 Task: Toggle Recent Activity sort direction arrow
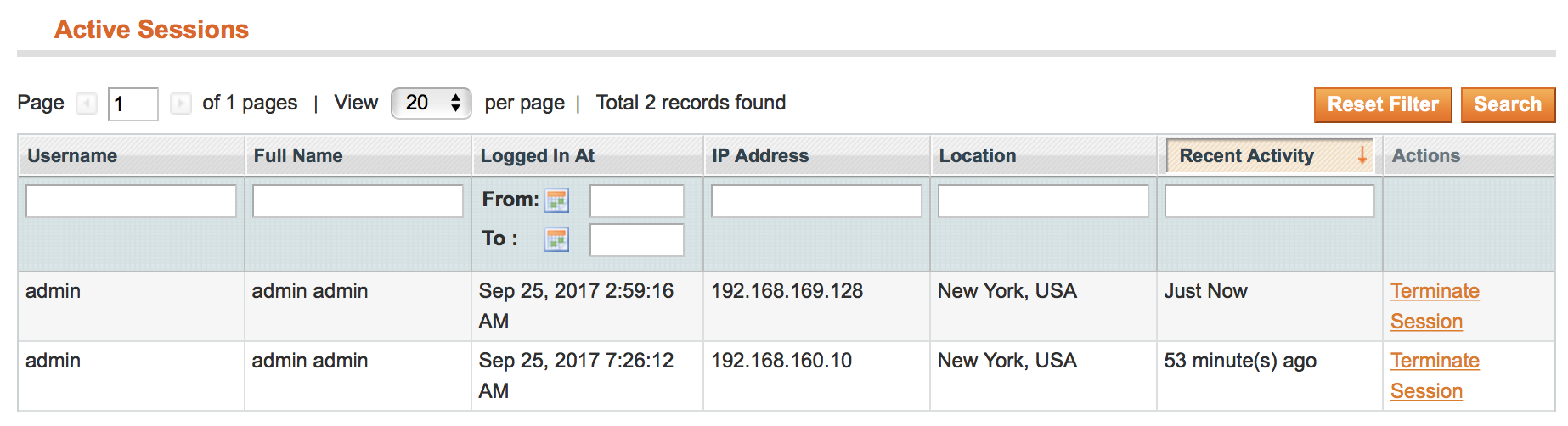click(1362, 155)
